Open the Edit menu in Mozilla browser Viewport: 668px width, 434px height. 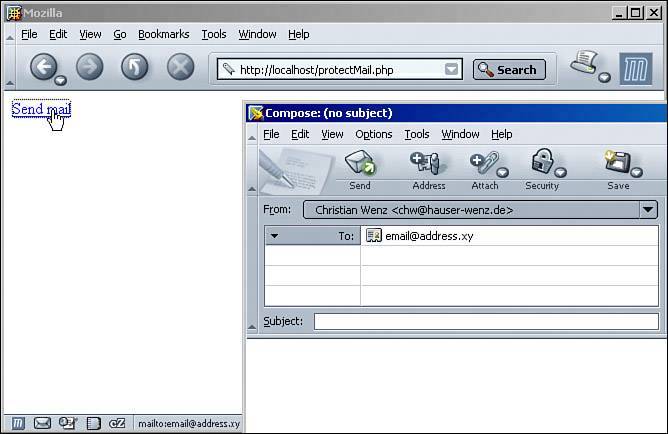click(x=58, y=34)
